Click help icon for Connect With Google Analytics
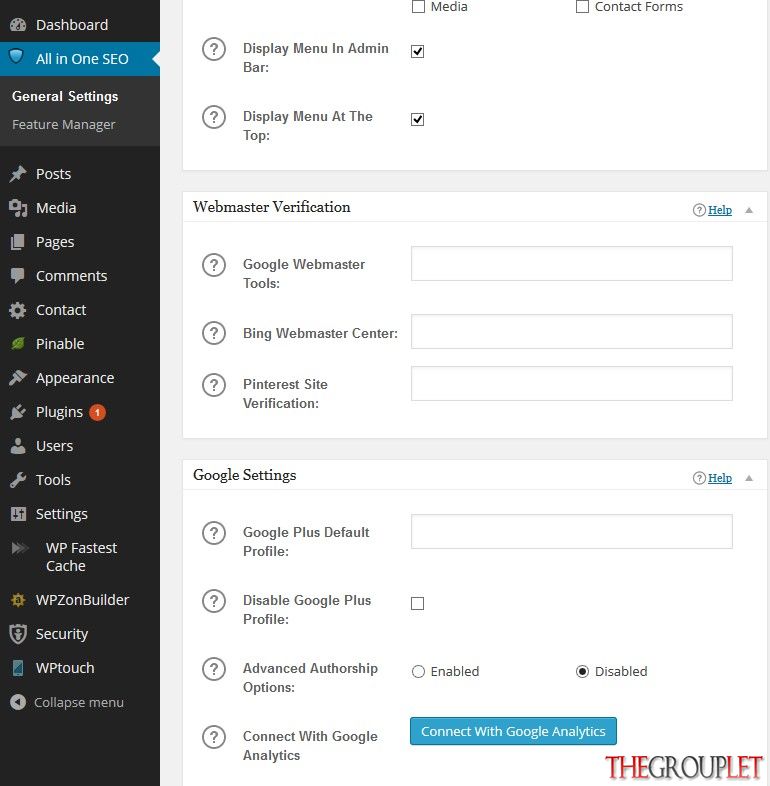 pos(214,737)
